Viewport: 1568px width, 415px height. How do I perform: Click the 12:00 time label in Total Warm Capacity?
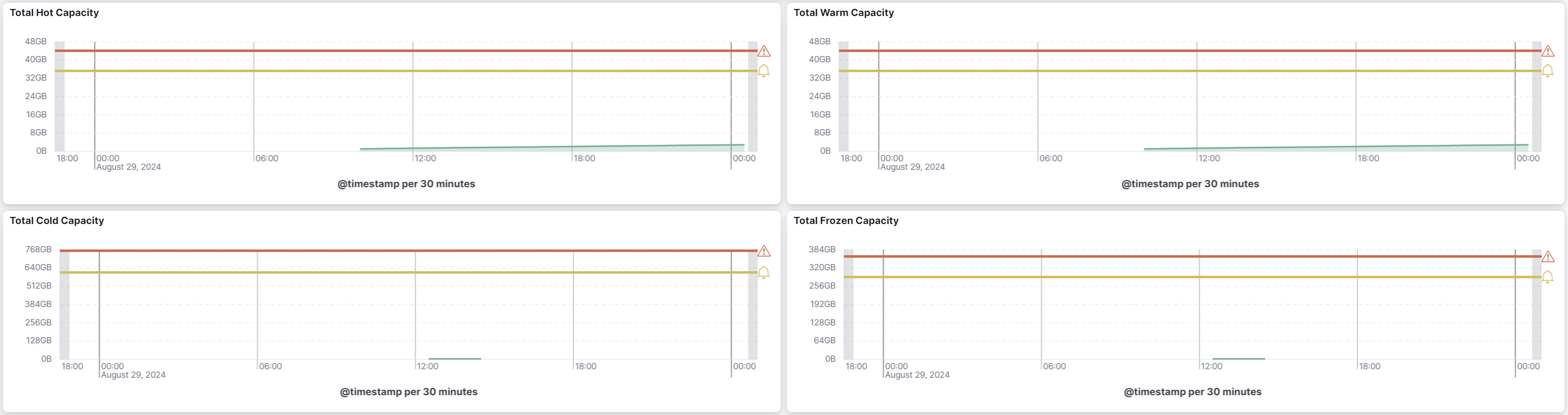pyautogui.click(x=1209, y=158)
